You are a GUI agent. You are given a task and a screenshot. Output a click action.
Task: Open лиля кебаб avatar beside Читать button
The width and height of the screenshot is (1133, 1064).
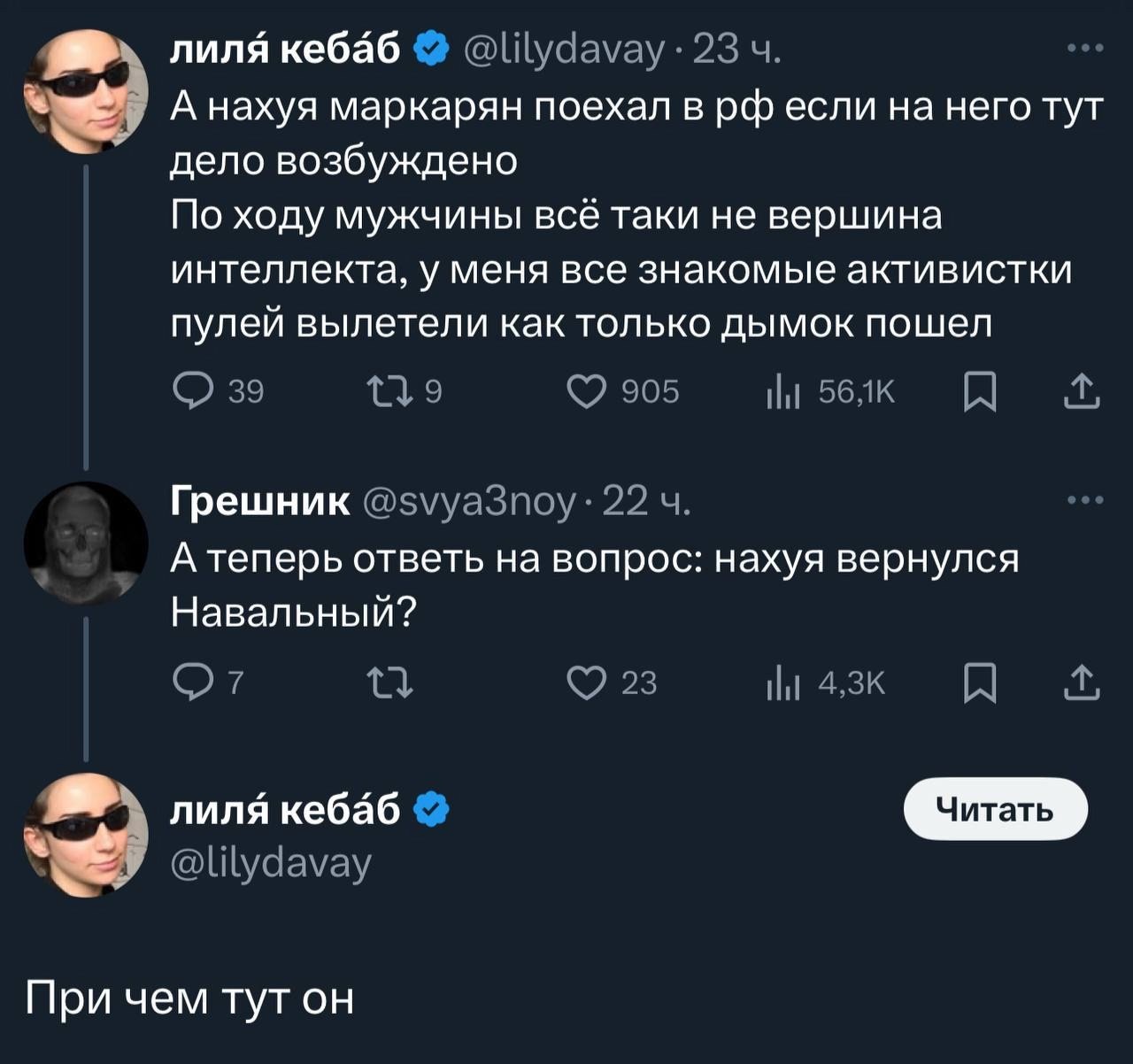(x=86, y=835)
